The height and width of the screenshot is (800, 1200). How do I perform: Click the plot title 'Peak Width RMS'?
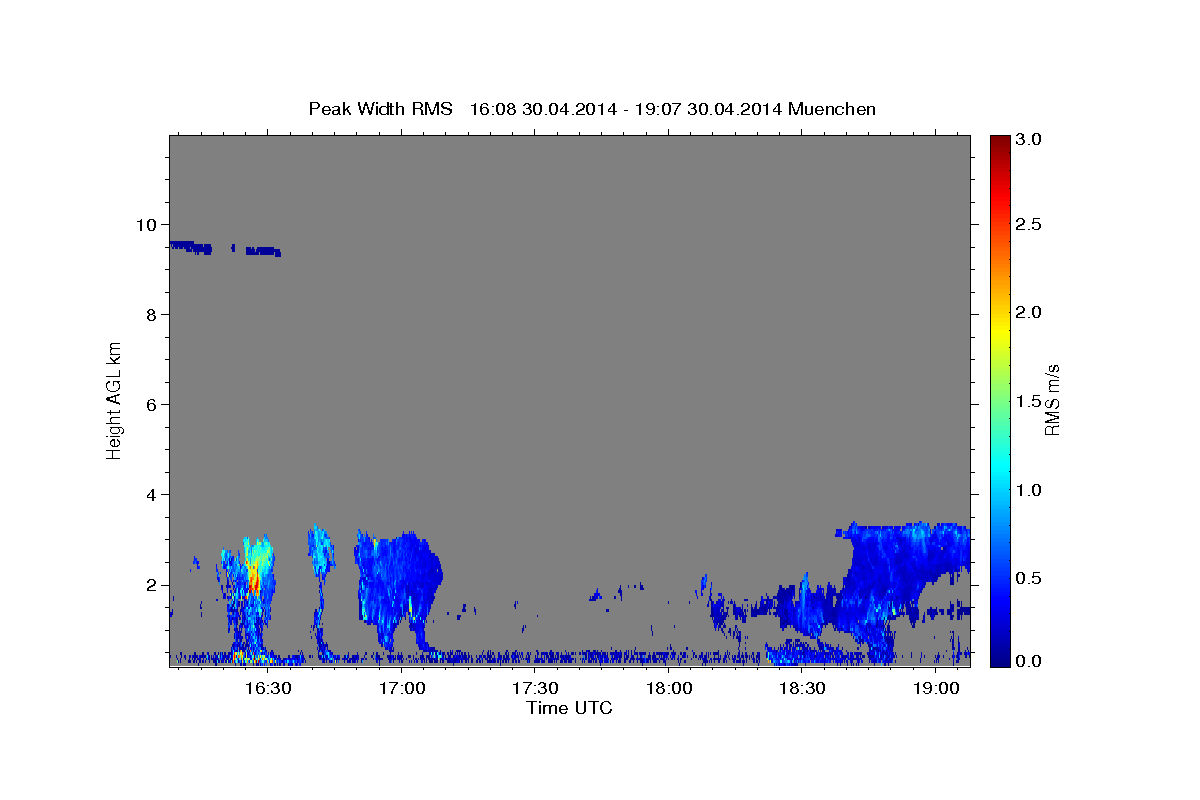[380, 109]
